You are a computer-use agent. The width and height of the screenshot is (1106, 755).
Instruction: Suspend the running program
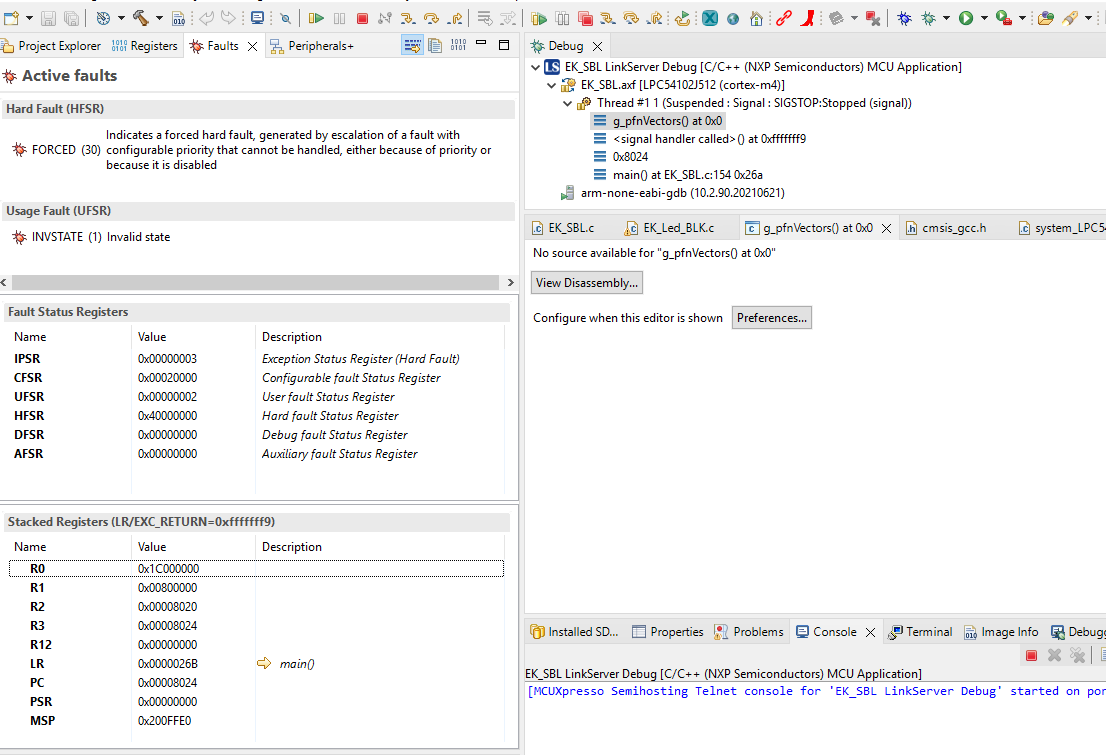[340, 17]
